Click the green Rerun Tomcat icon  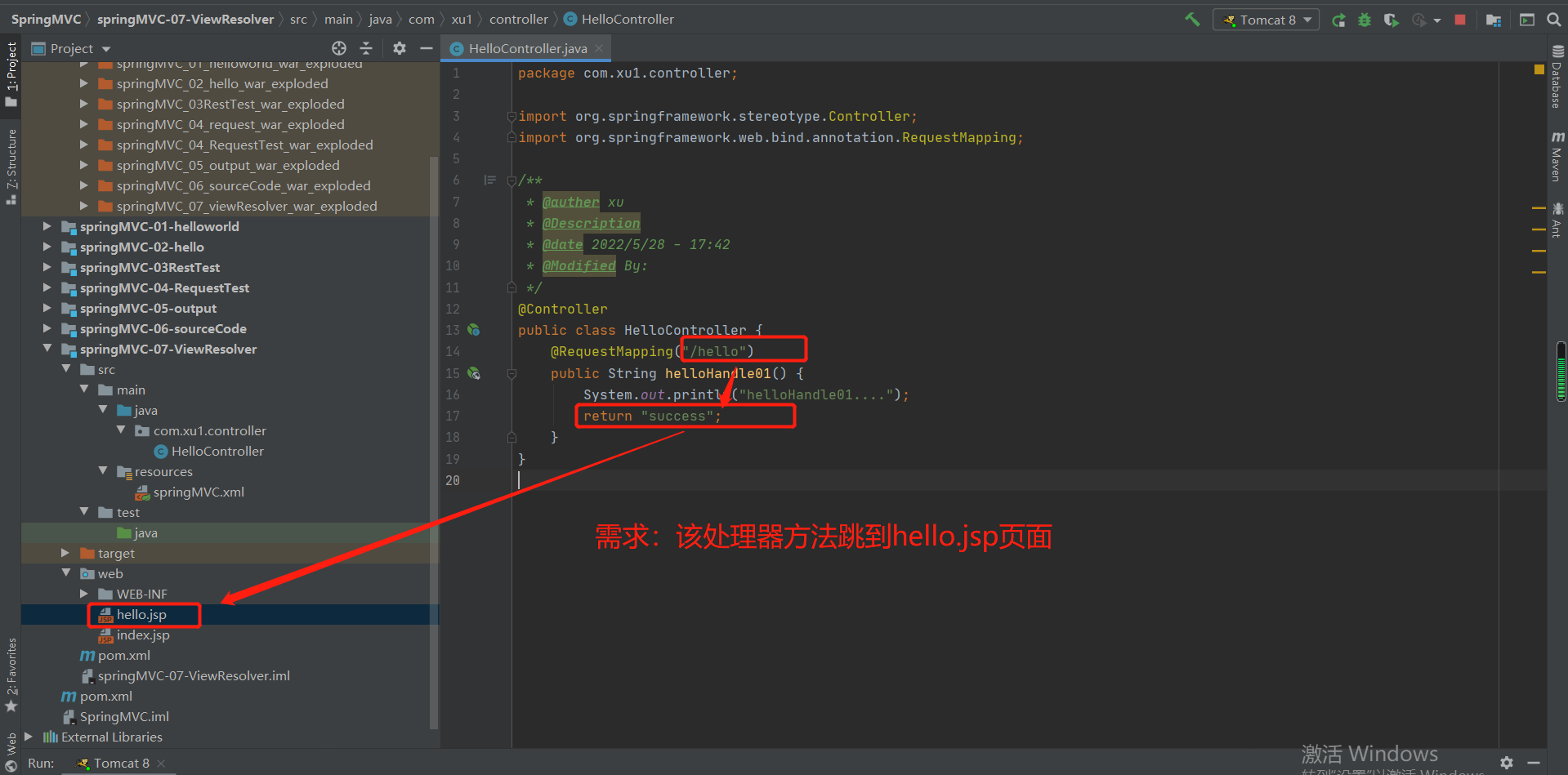click(1338, 20)
